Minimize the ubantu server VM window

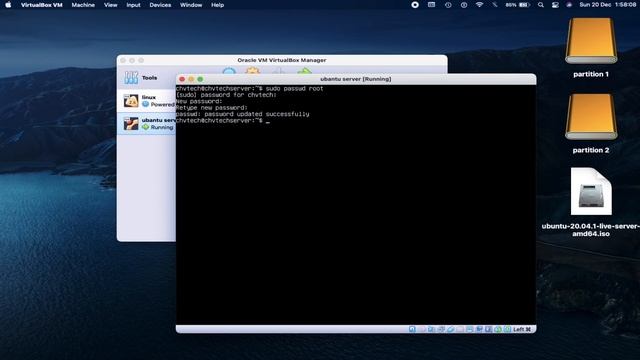pos(191,79)
